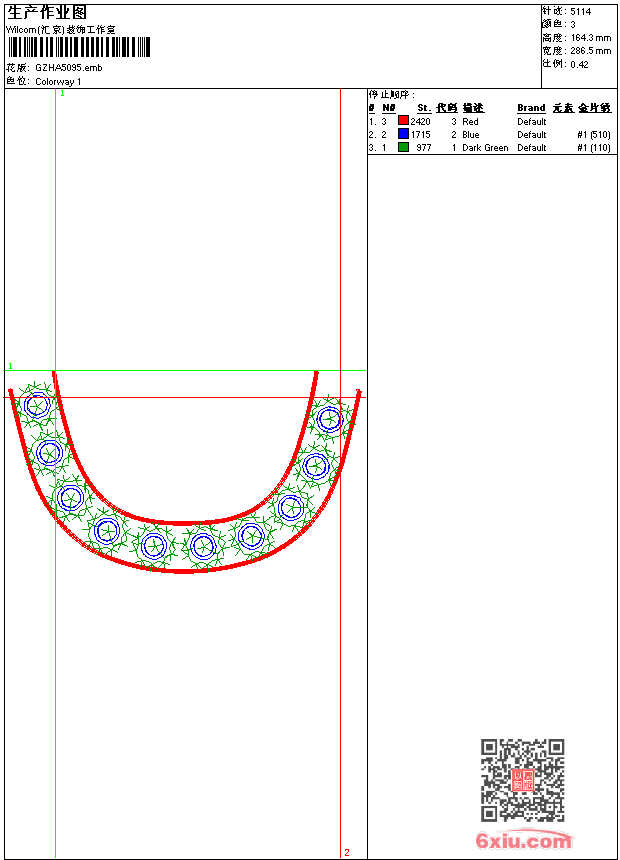This screenshot has height=860, width=620.
Task: Click the QR code at bottom right
Action: point(523,780)
